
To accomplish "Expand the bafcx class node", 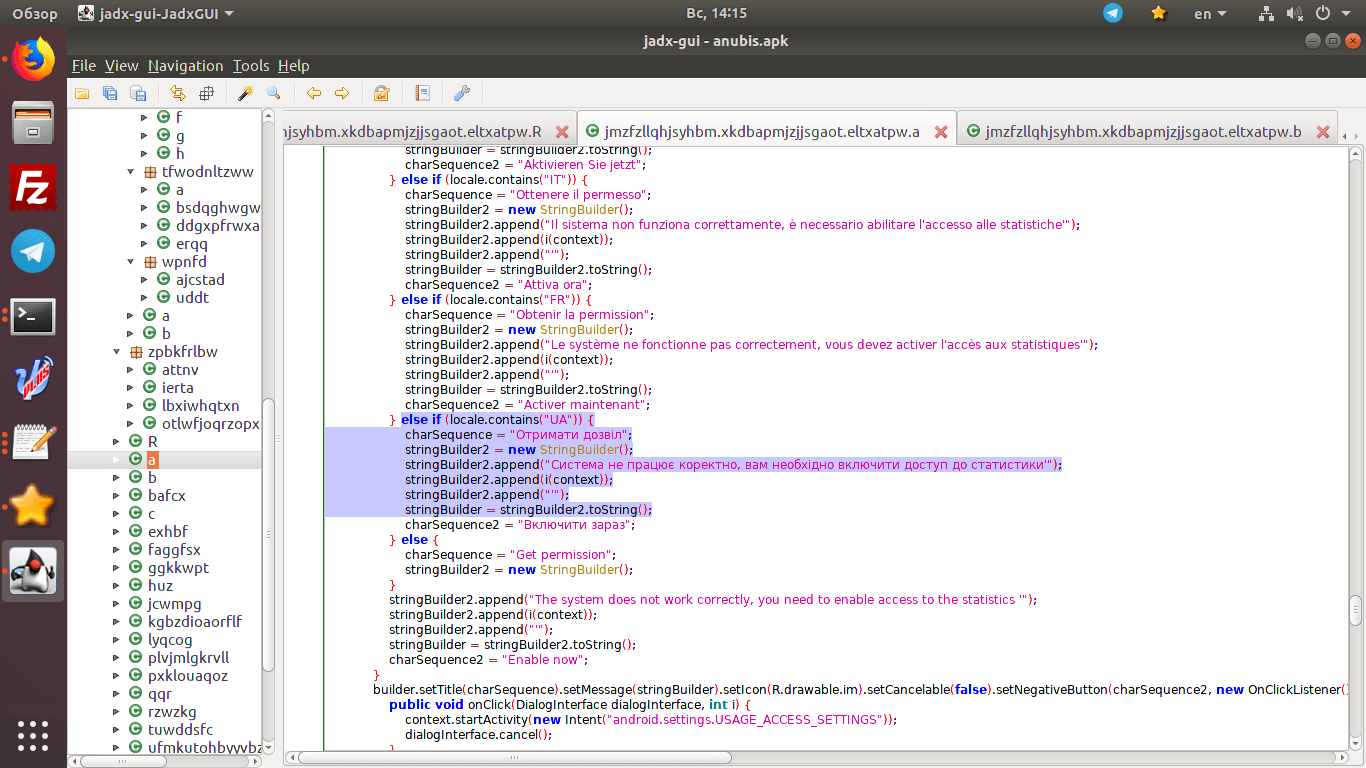I will (116, 496).
